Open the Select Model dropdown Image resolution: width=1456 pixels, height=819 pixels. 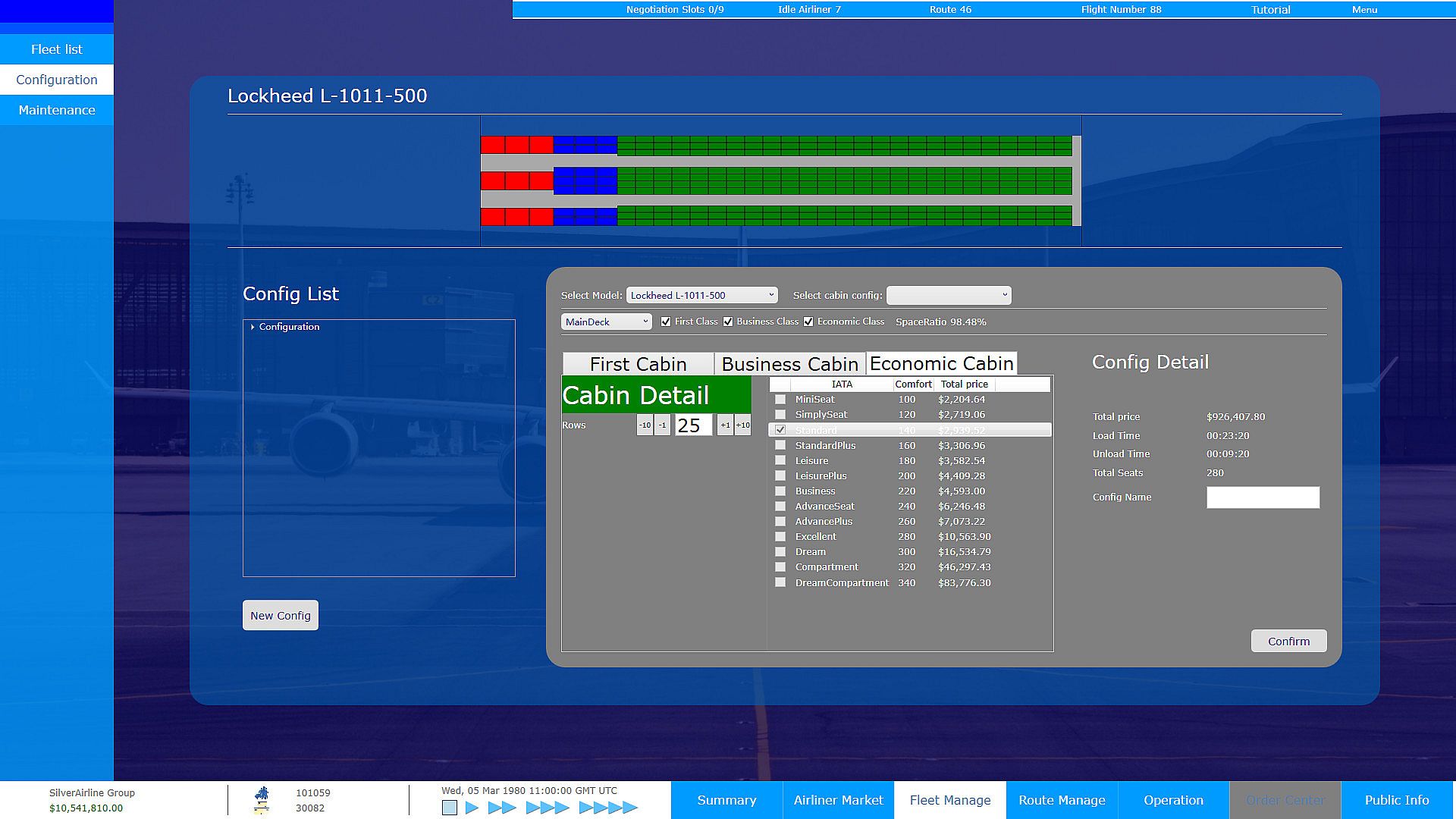tap(701, 296)
